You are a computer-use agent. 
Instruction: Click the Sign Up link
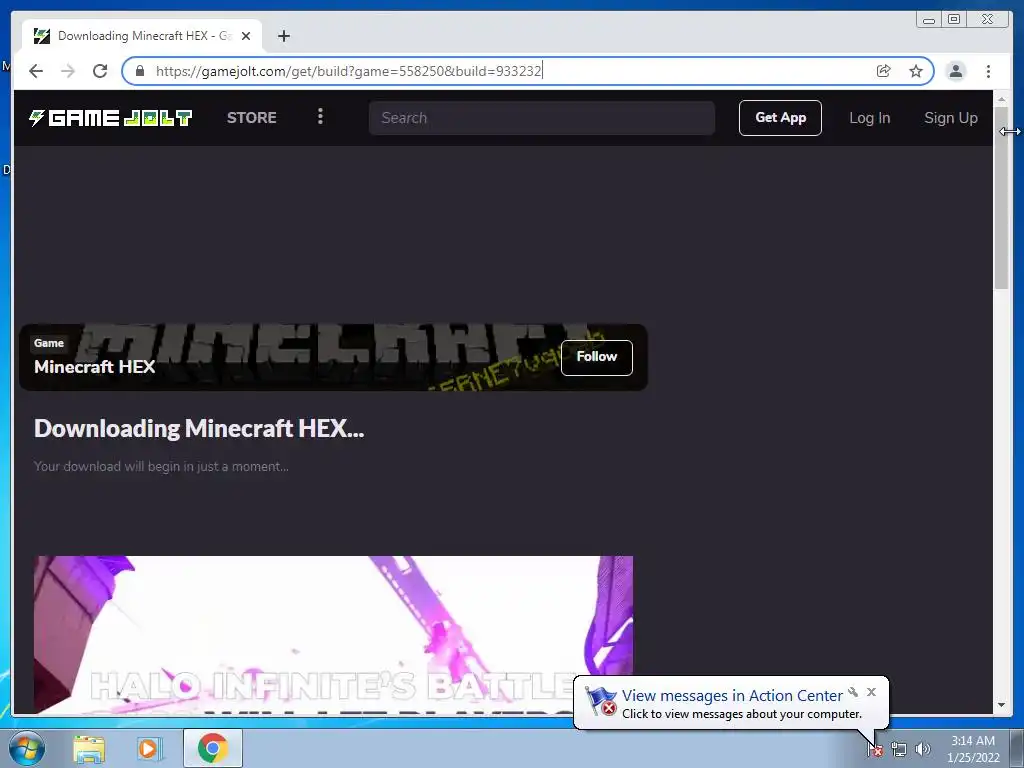click(x=951, y=118)
